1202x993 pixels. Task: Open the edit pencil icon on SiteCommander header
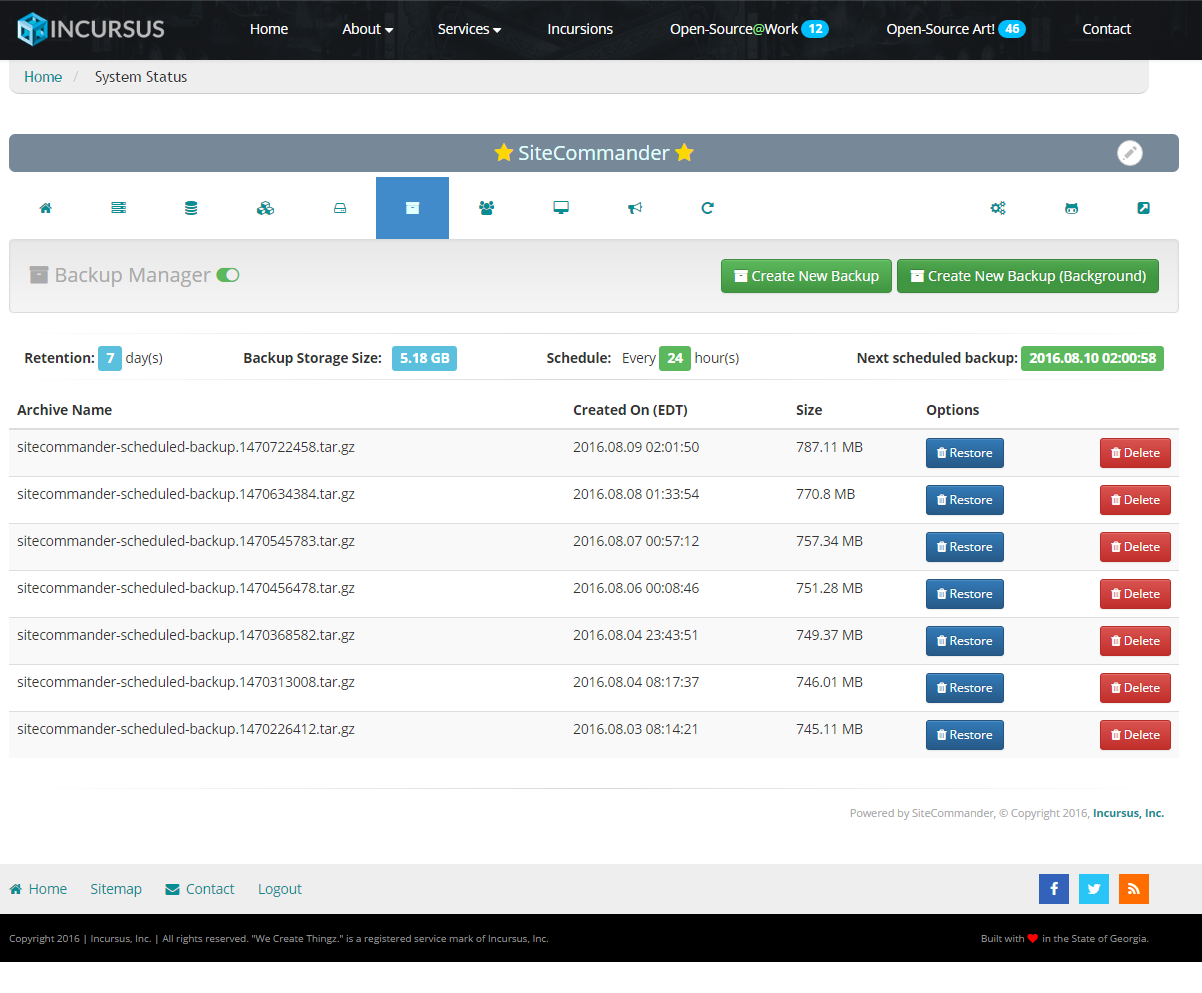point(1129,153)
